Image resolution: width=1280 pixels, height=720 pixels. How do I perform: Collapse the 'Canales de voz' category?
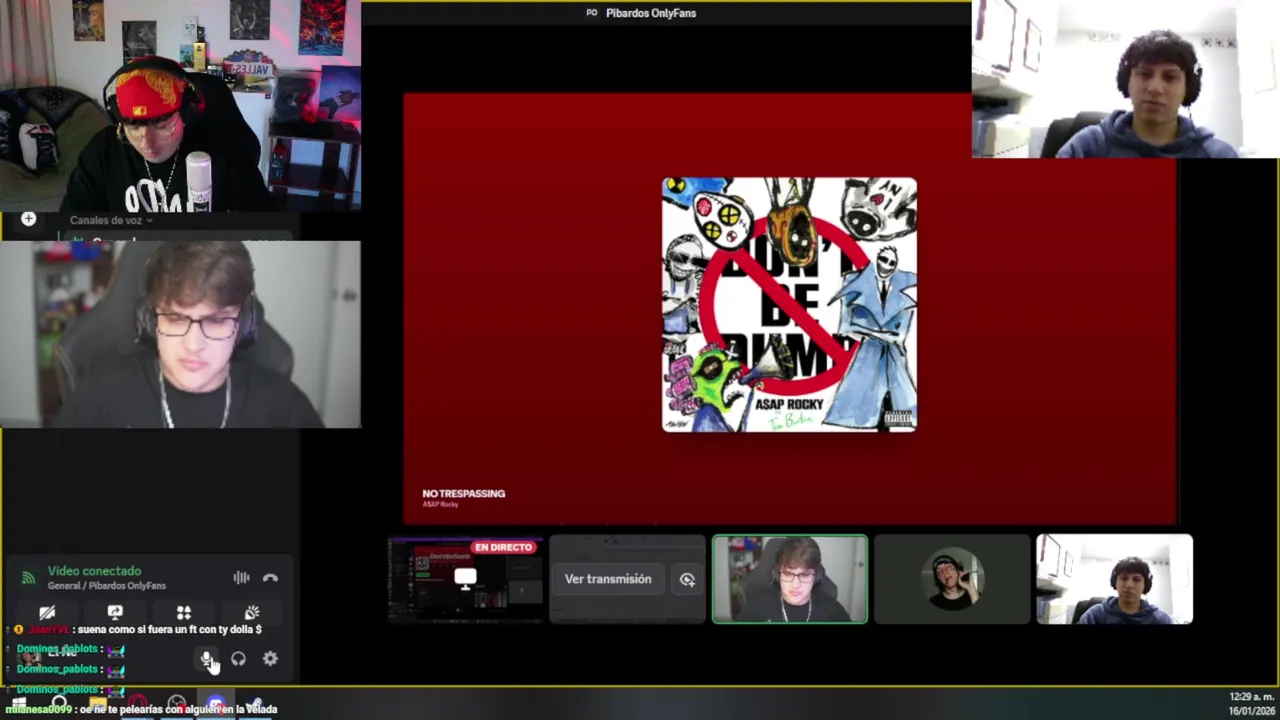pos(111,220)
